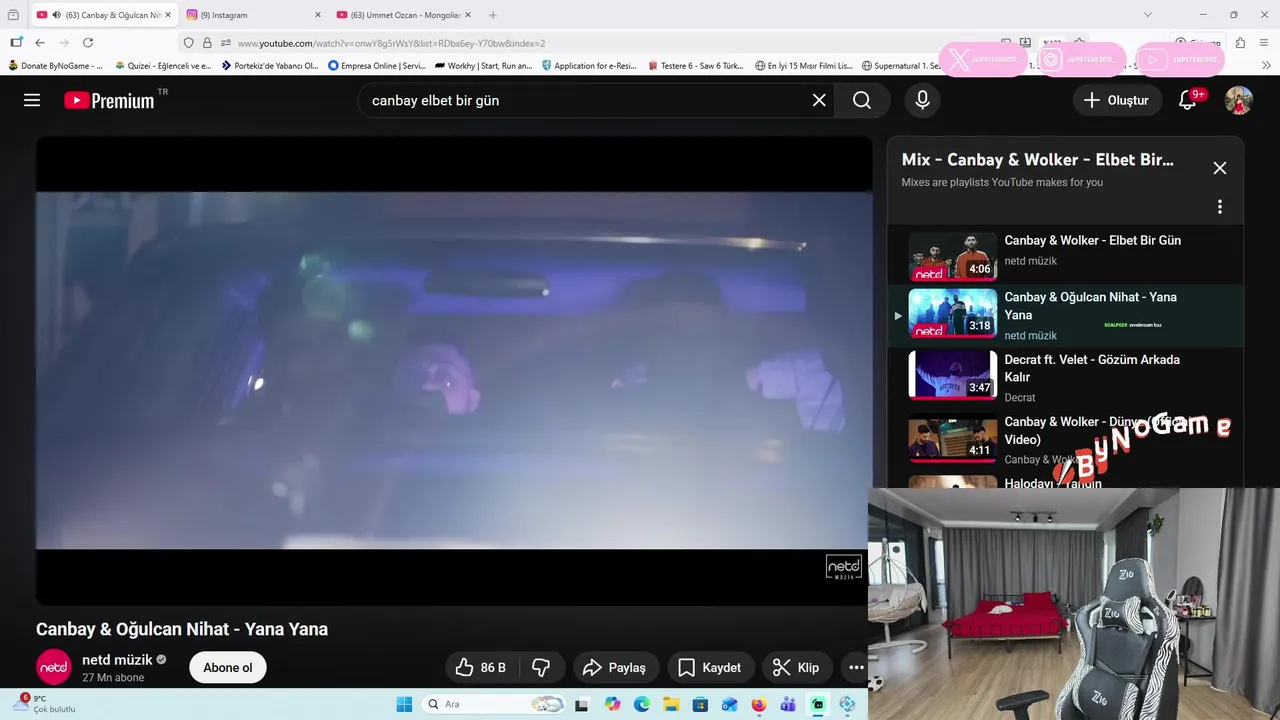Show hidden bookmarks with the double chevron
The height and width of the screenshot is (720, 1280).
point(1266,66)
